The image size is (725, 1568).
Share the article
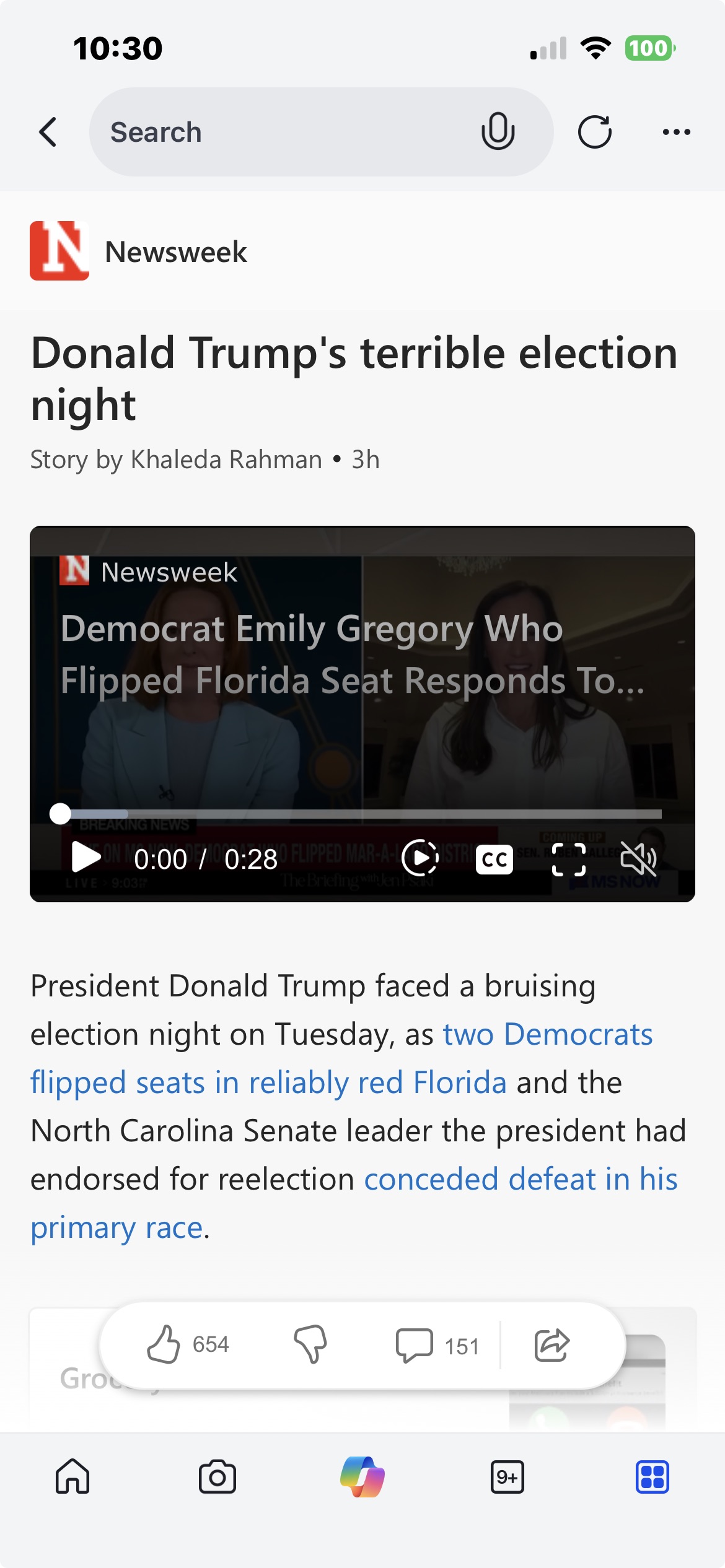[551, 1345]
